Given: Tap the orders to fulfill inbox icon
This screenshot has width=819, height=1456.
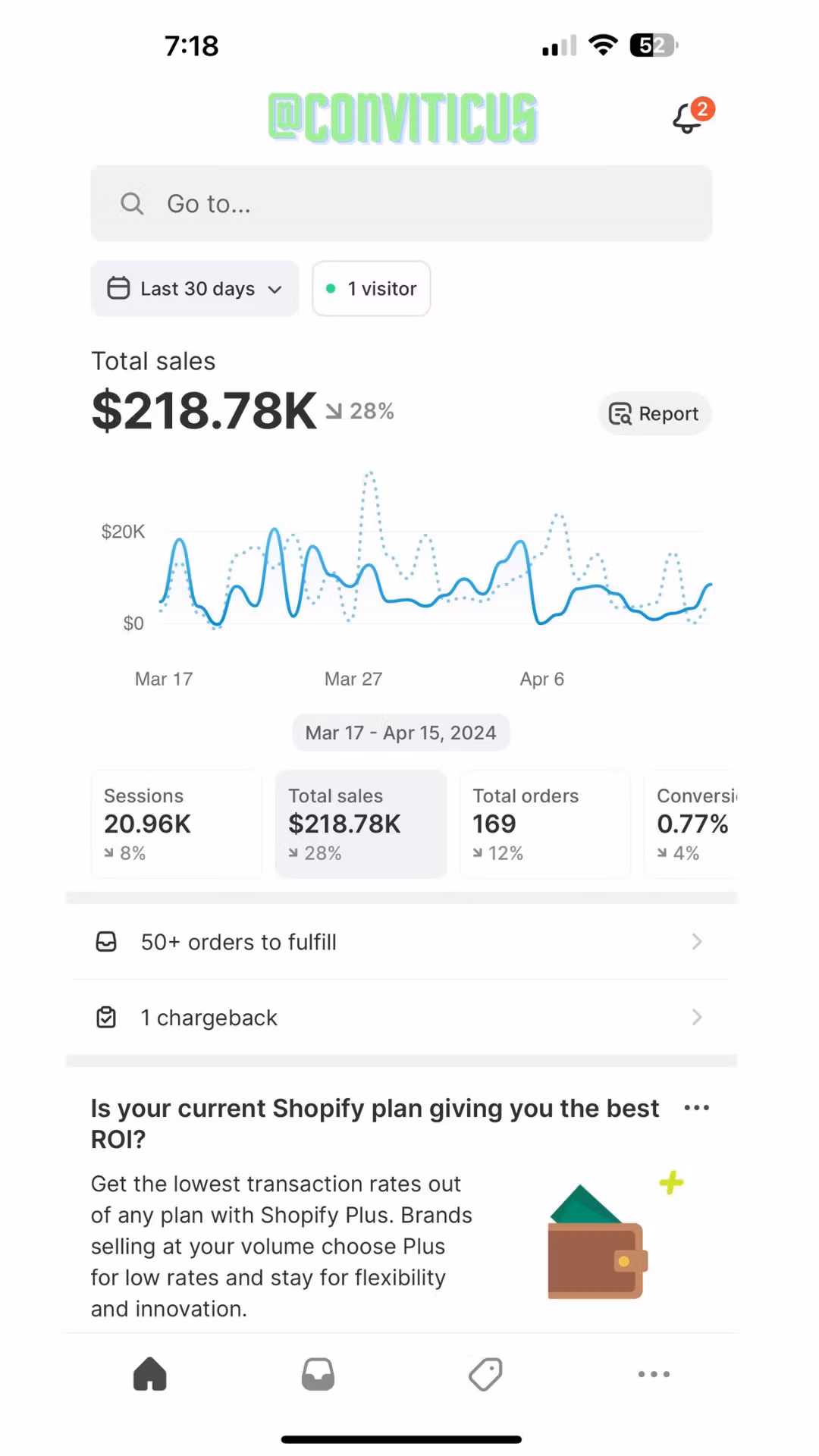Looking at the screenshot, I should coord(106,942).
